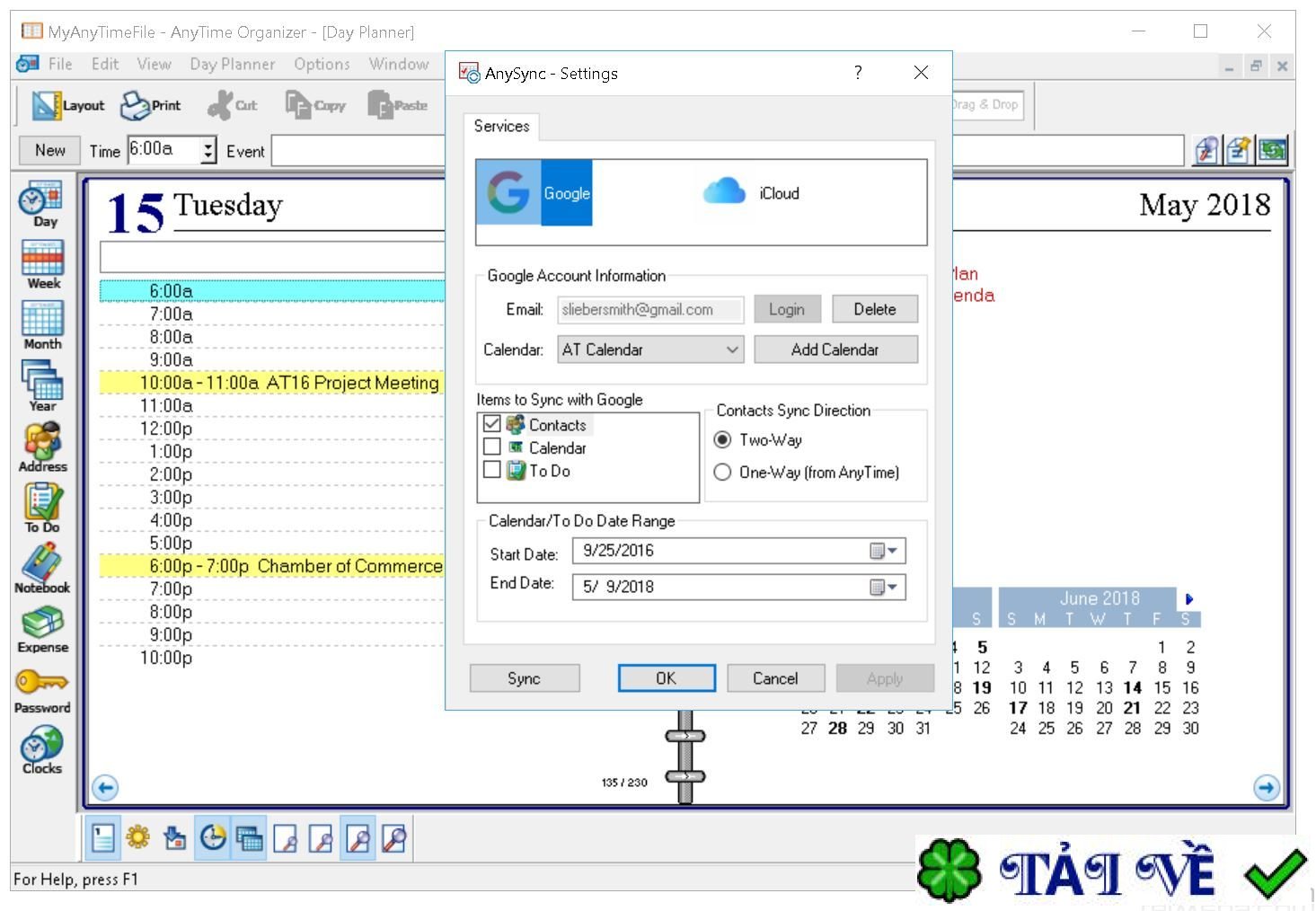Screen dimensions: 1316x911
Task: Uncheck the Contacts sync checkbox
Action: [x=492, y=424]
